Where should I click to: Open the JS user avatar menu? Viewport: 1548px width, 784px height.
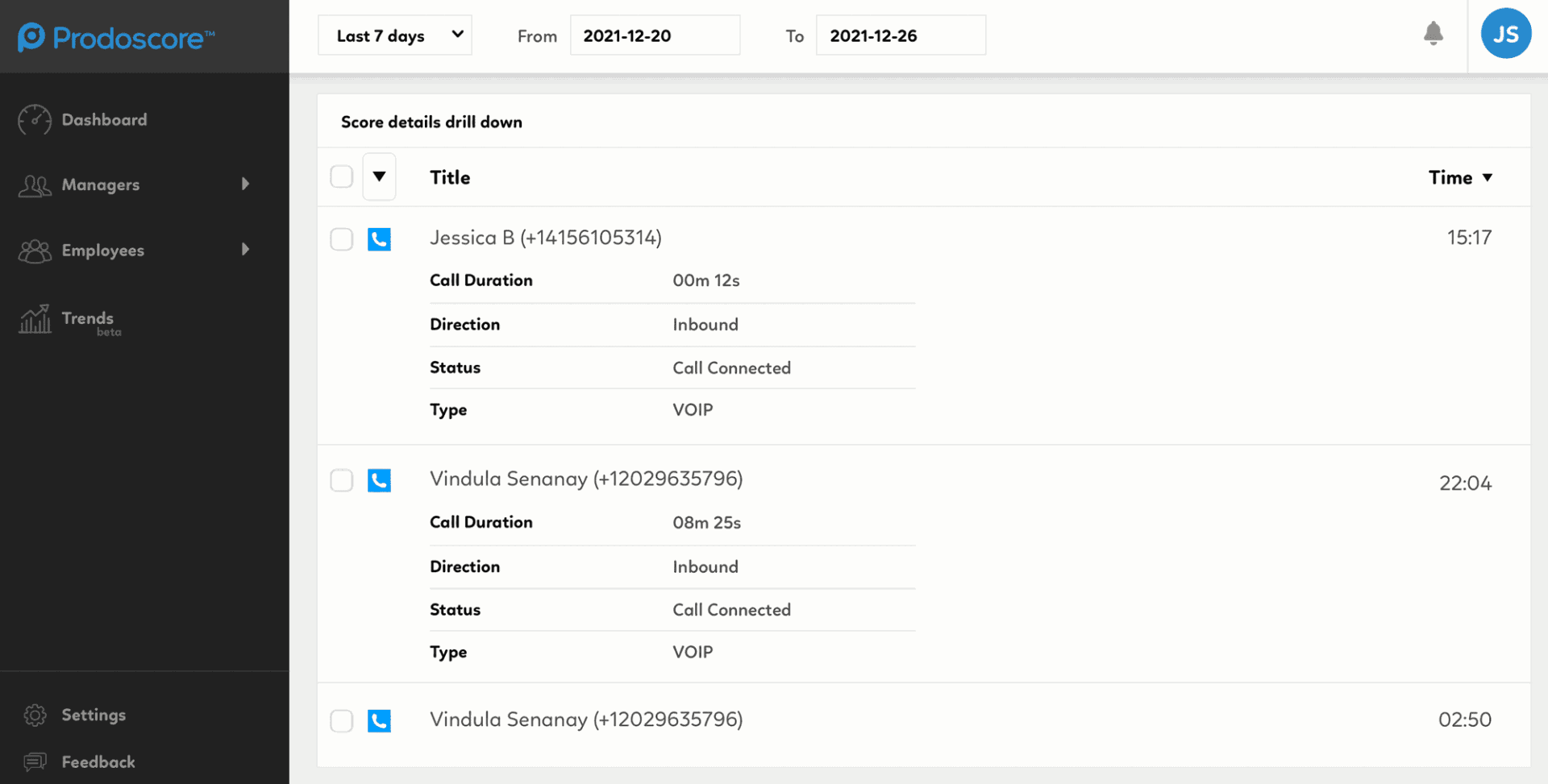1505,34
